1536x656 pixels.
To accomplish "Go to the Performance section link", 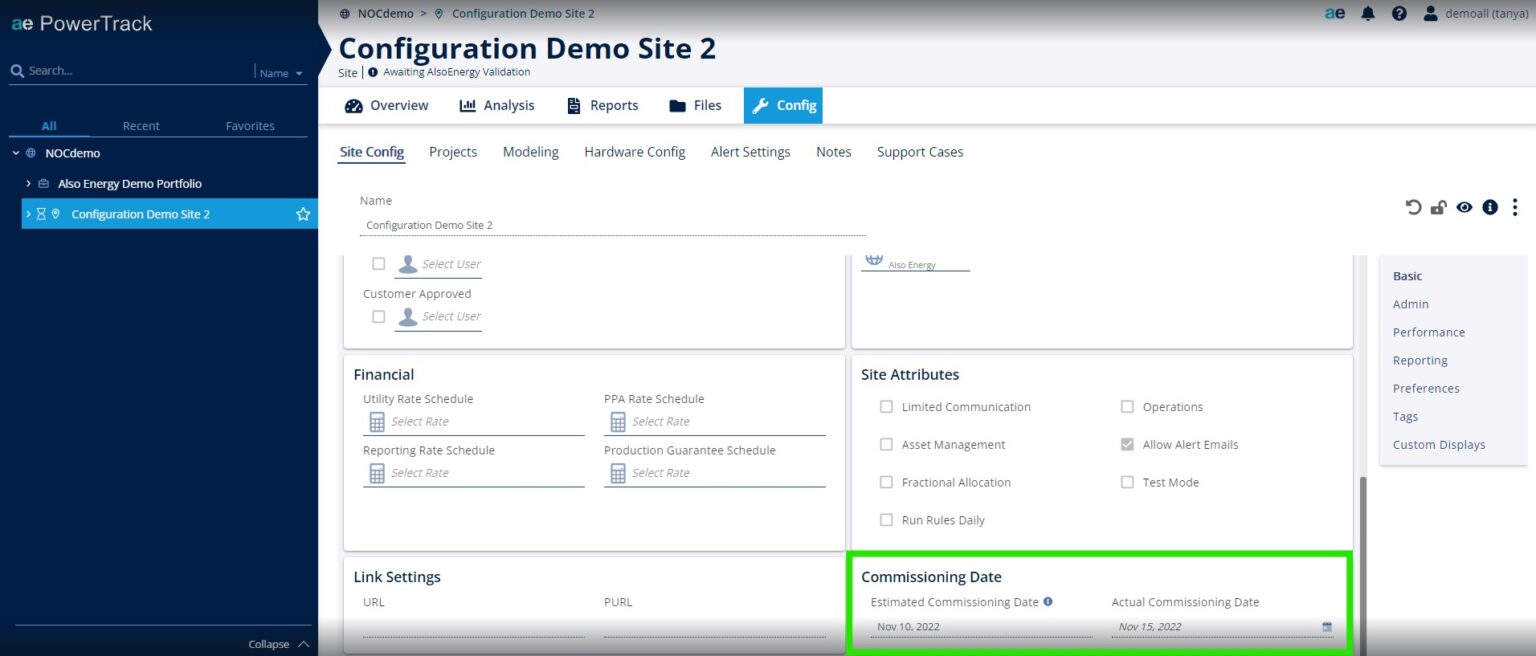I will coord(1428,332).
